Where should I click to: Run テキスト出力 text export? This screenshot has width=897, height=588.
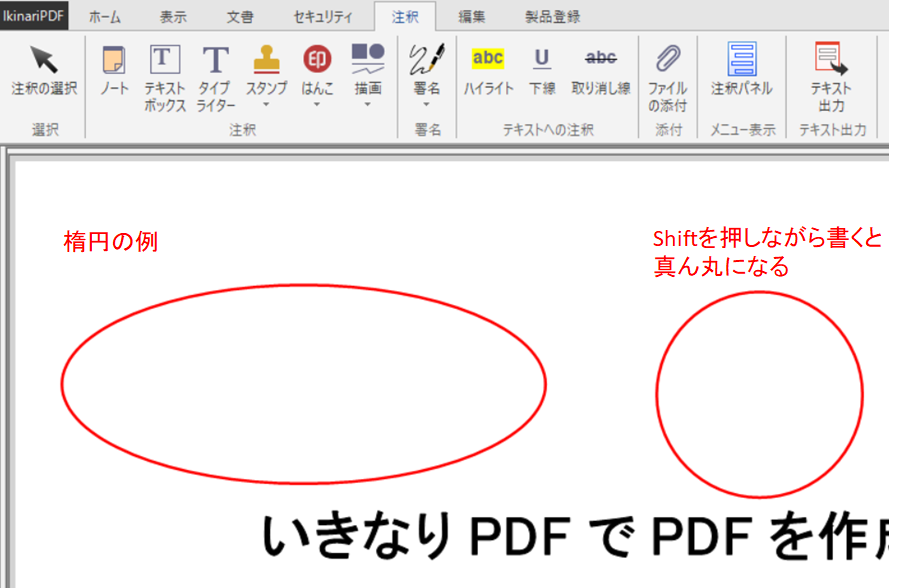831,78
